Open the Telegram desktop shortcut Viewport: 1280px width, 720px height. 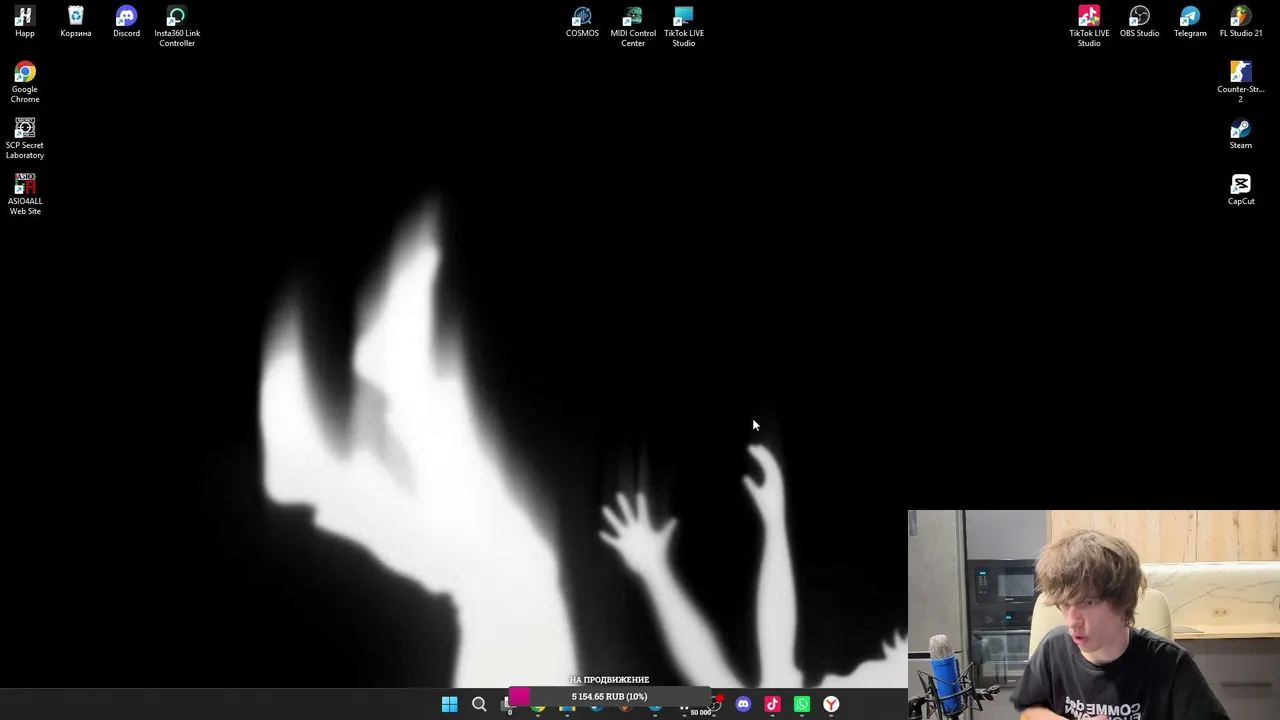coord(1190,22)
